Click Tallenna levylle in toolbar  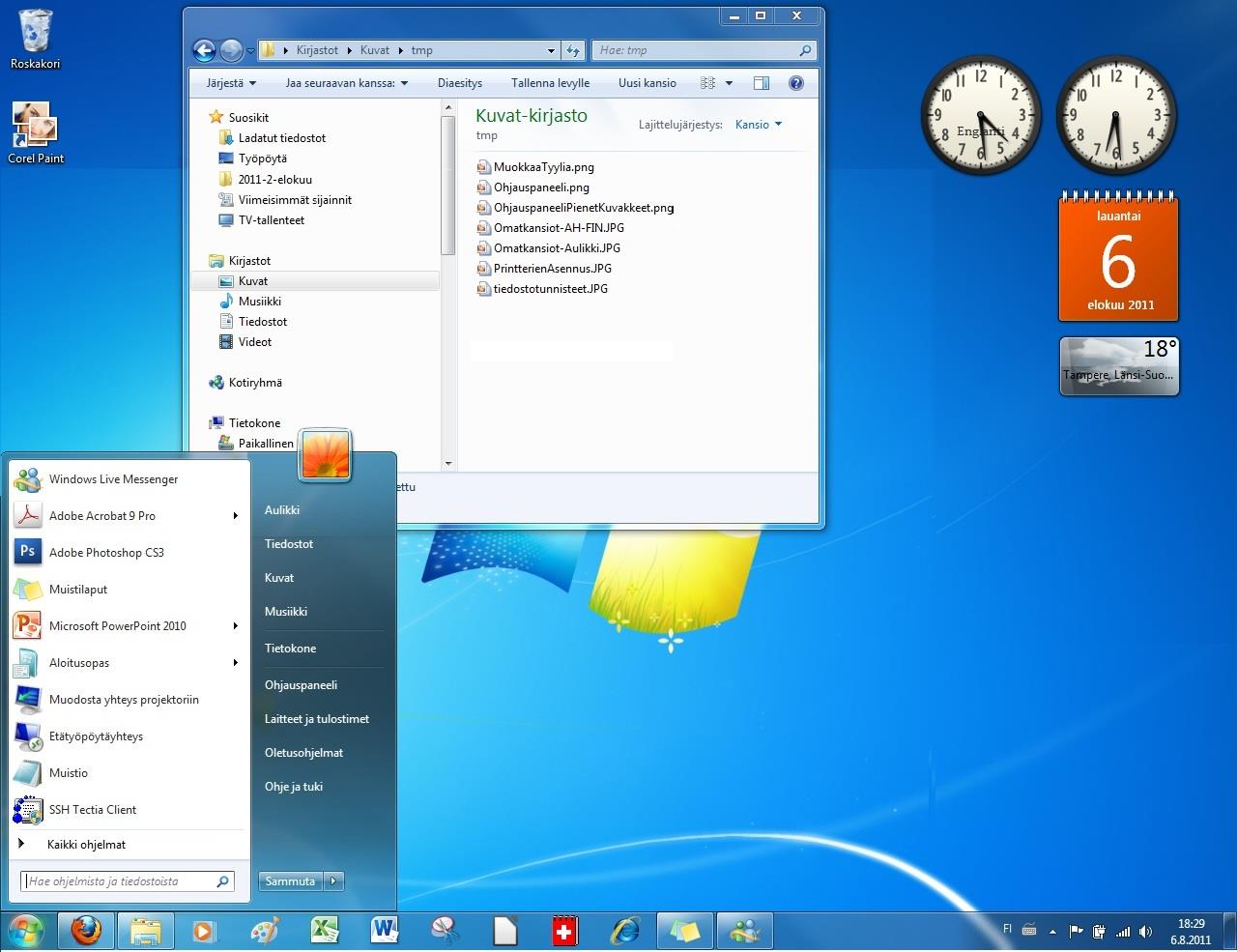coord(550,83)
